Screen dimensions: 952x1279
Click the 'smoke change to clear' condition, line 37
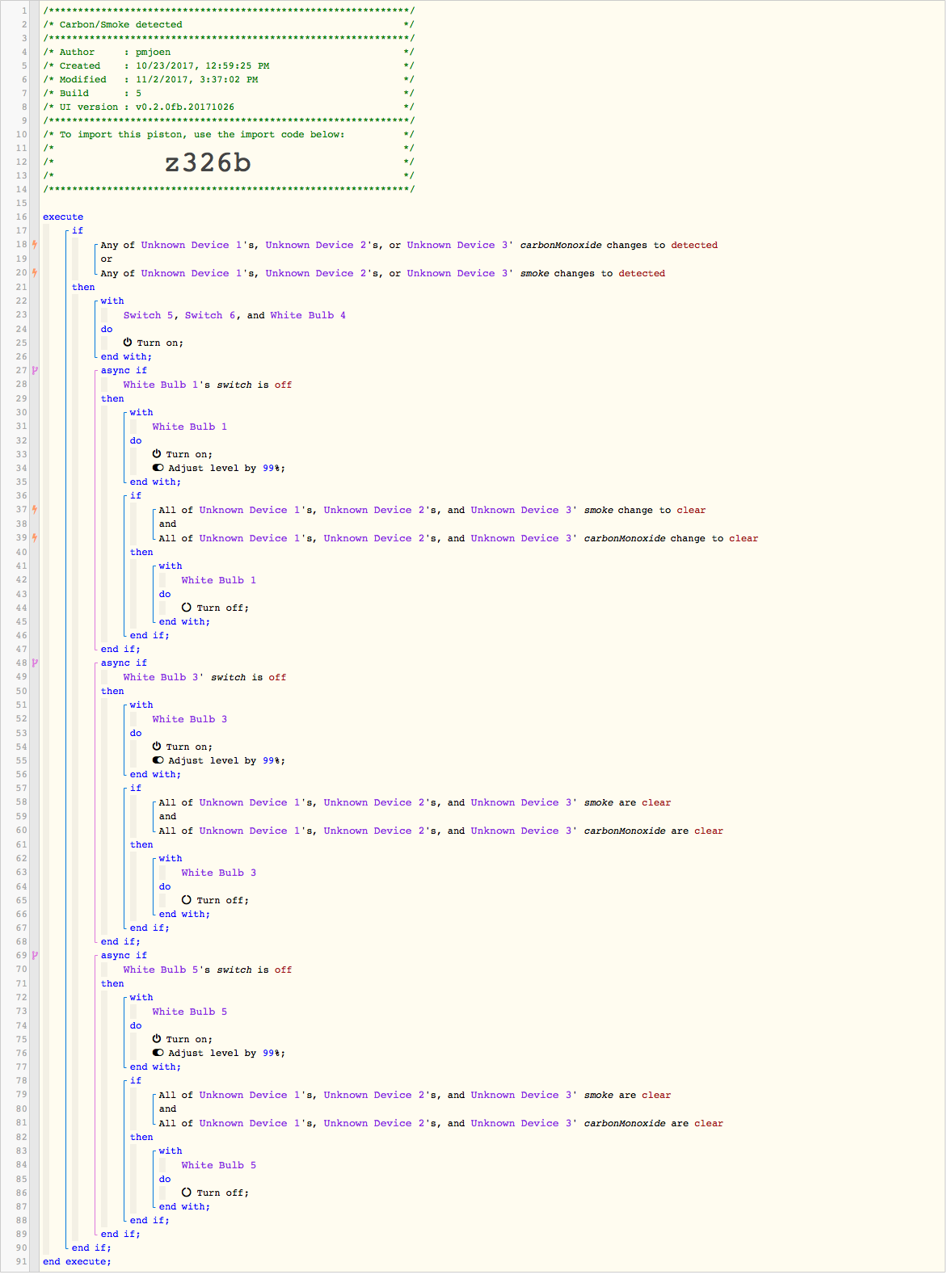click(x=432, y=510)
